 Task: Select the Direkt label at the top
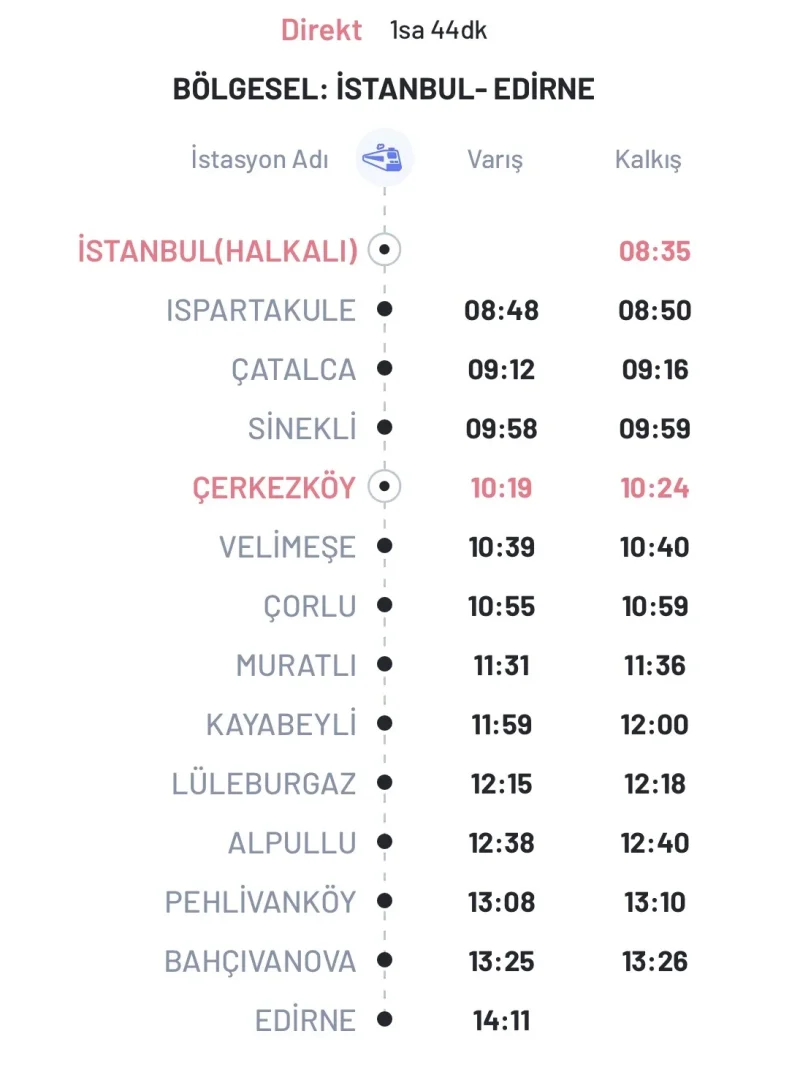[x=321, y=31]
